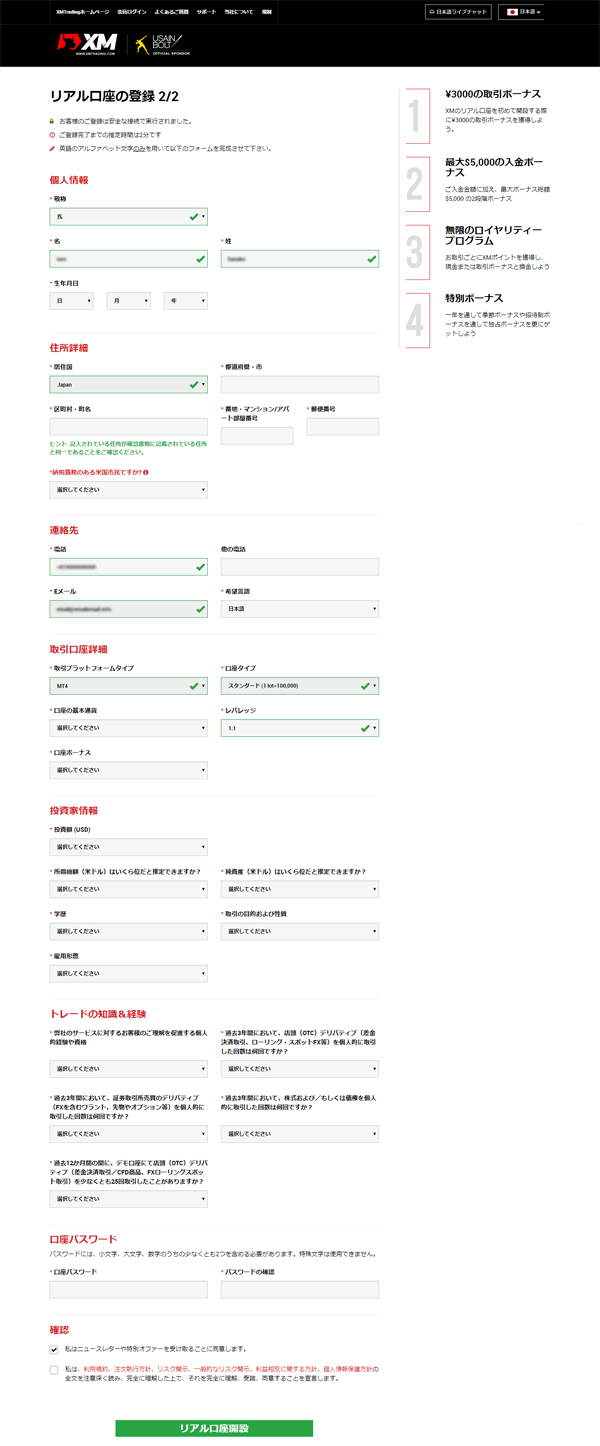Open the birth day (日) dropdown
The width and height of the screenshot is (600, 1446).
tap(71, 301)
